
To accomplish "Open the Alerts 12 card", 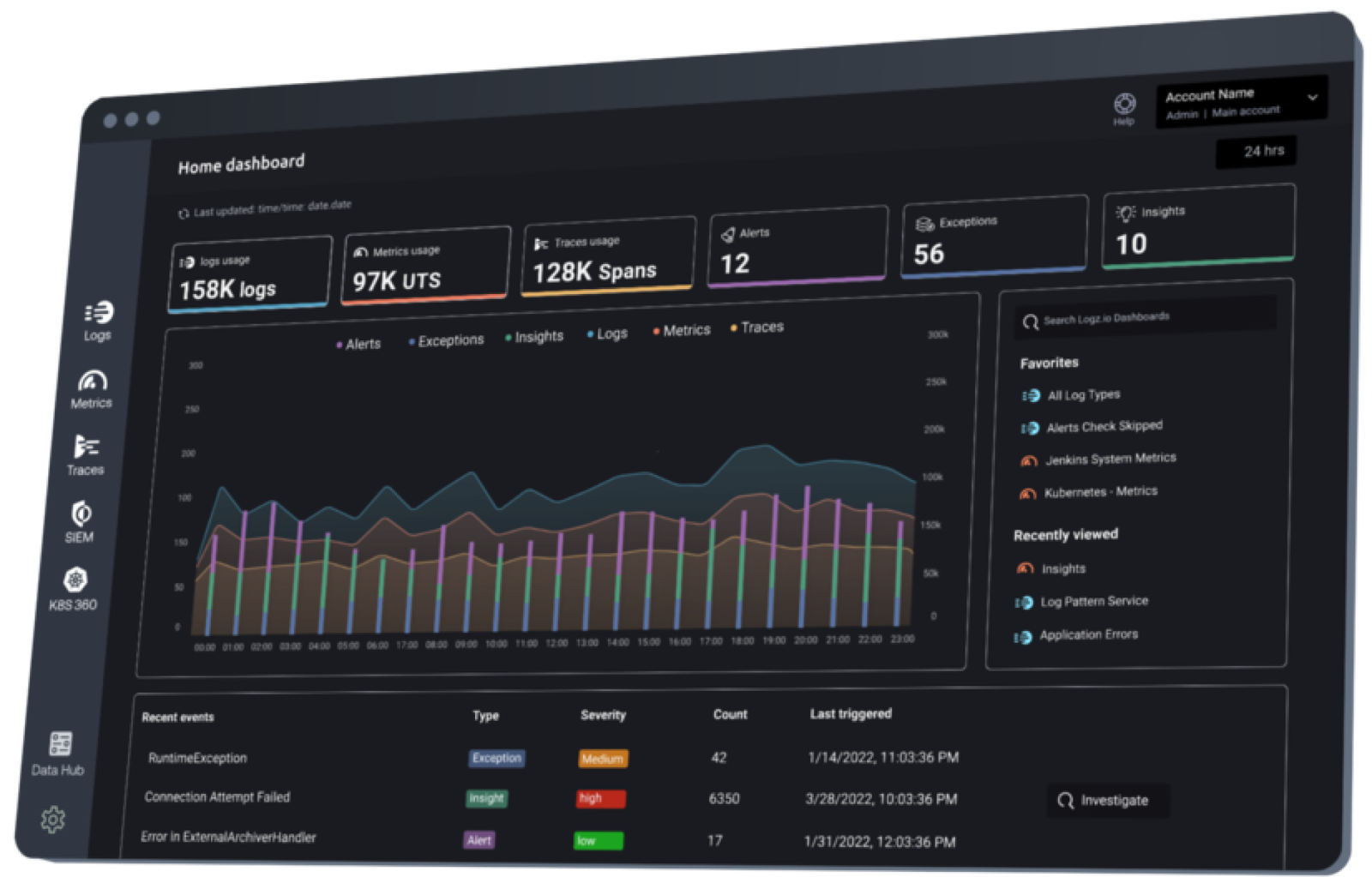I will [798, 246].
